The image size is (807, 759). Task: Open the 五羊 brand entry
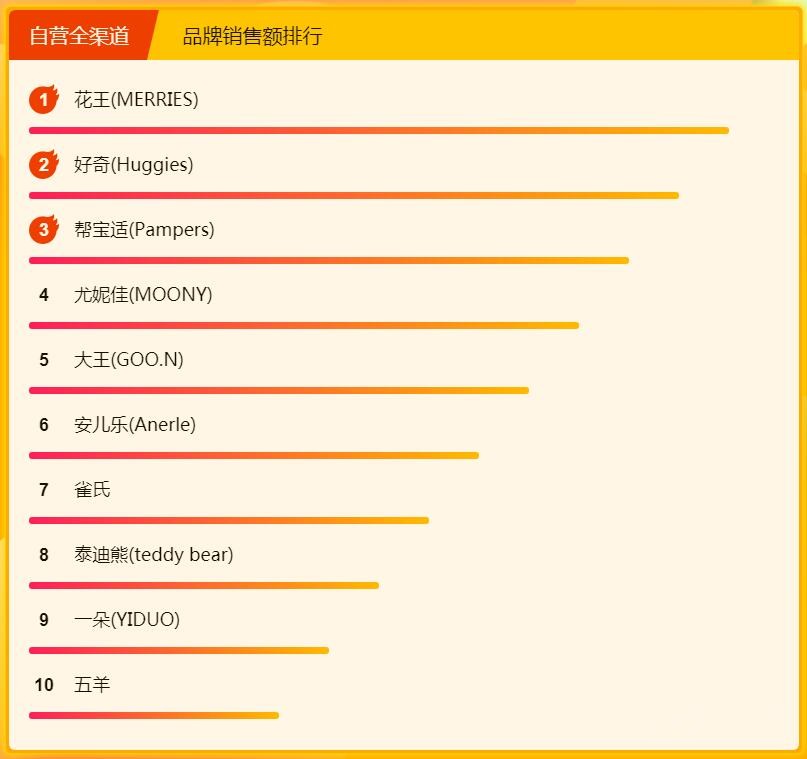pos(92,685)
